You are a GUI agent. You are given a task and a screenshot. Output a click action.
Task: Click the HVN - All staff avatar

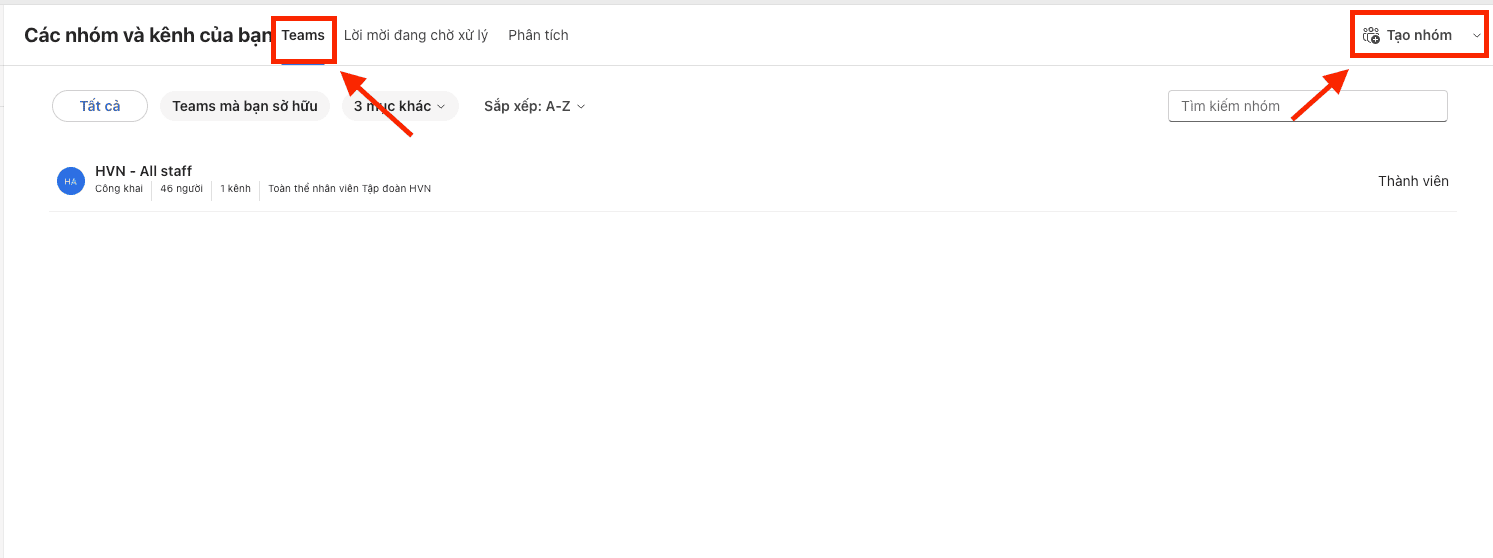71,181
